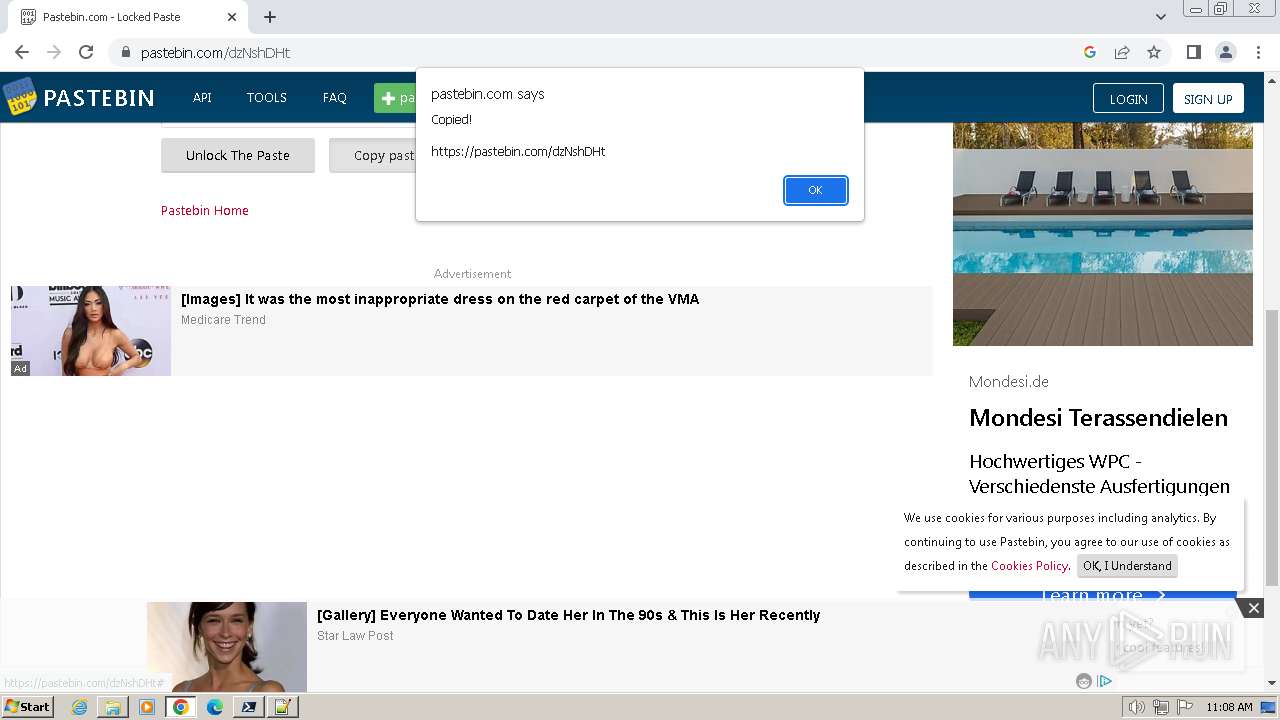Image resolution: width=1280 pixels, height=720 pixels.
Task: Open File Explorer from taskbar
Action: click(113, 707)
